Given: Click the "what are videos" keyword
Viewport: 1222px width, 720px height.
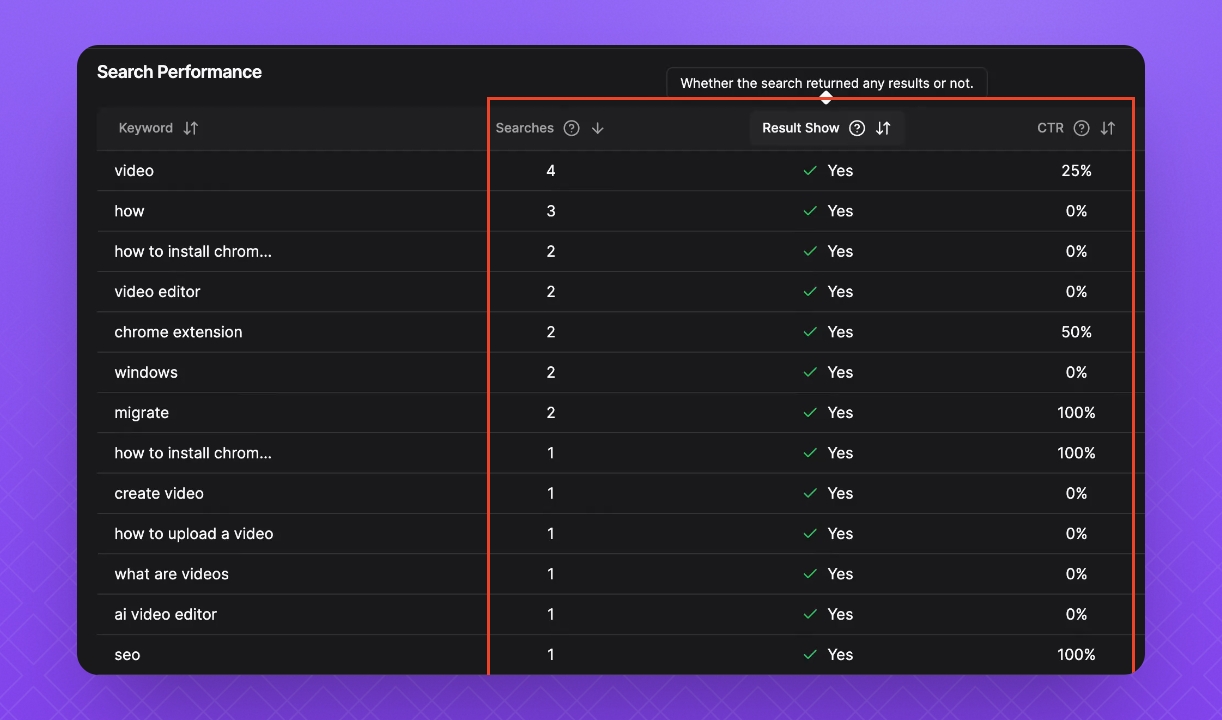Looking at the screenshot, I should tap(171, 574).
